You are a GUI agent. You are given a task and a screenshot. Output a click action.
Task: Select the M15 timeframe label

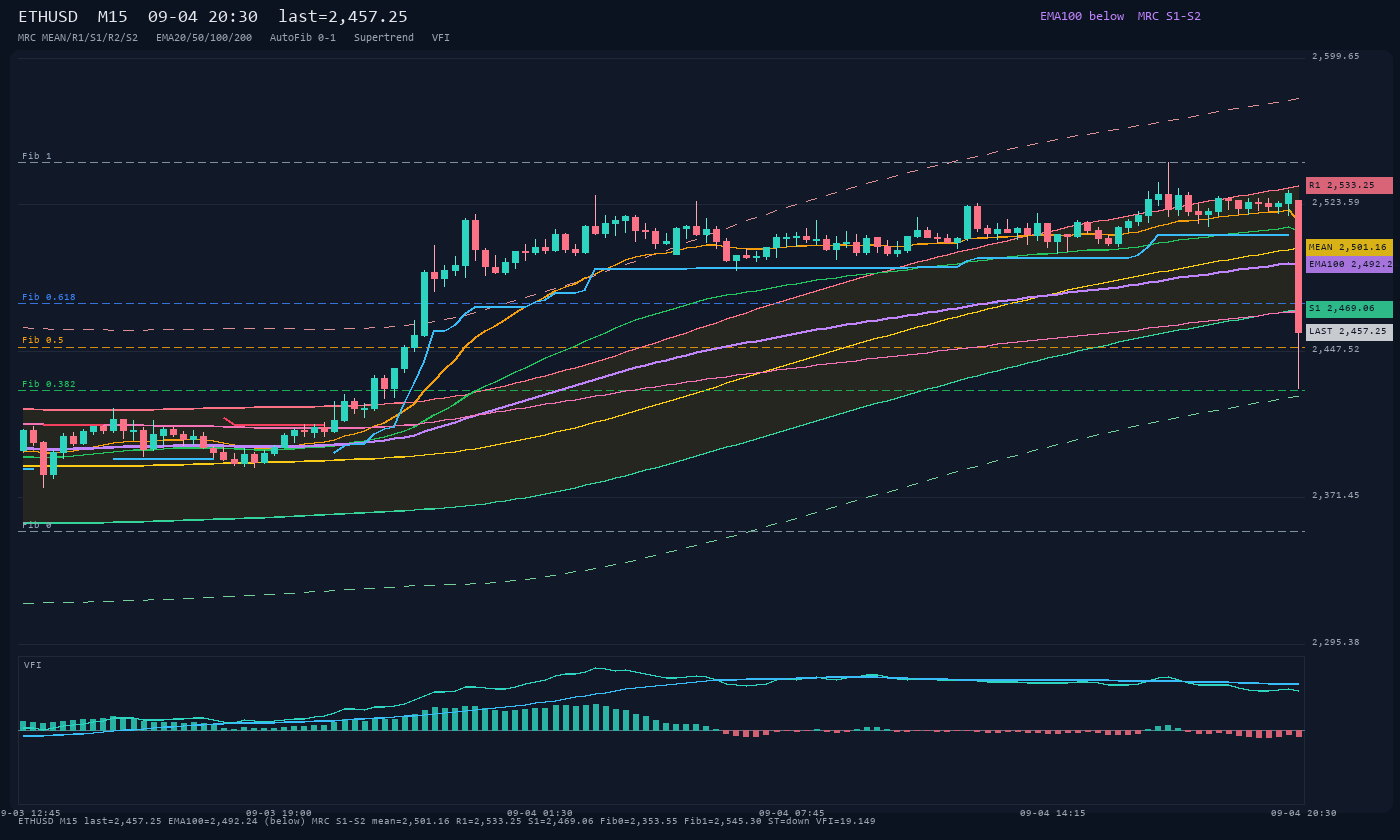point(113,17)
